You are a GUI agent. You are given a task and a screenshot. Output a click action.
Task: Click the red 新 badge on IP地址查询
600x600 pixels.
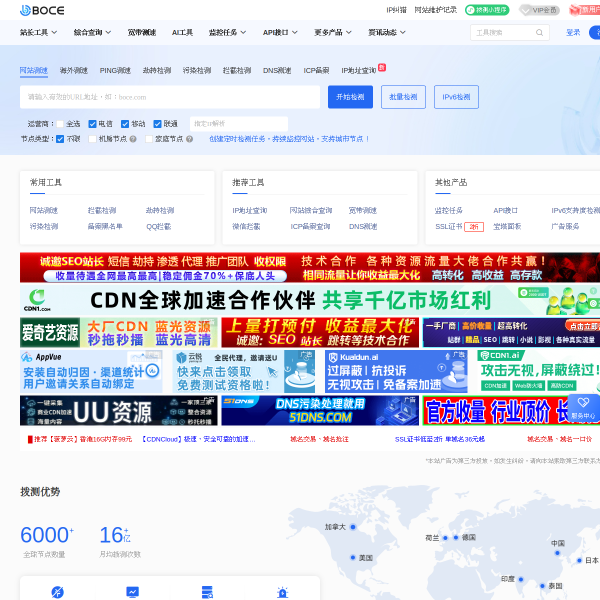pyautogui.click(x=382, y=67)
